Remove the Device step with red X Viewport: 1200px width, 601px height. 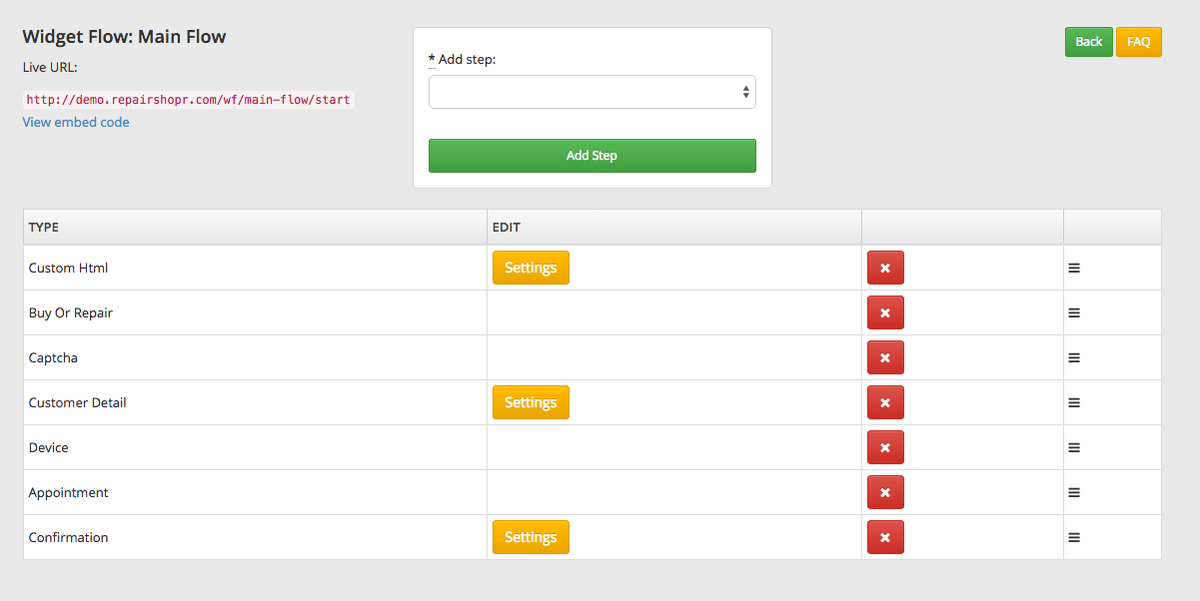885,448
